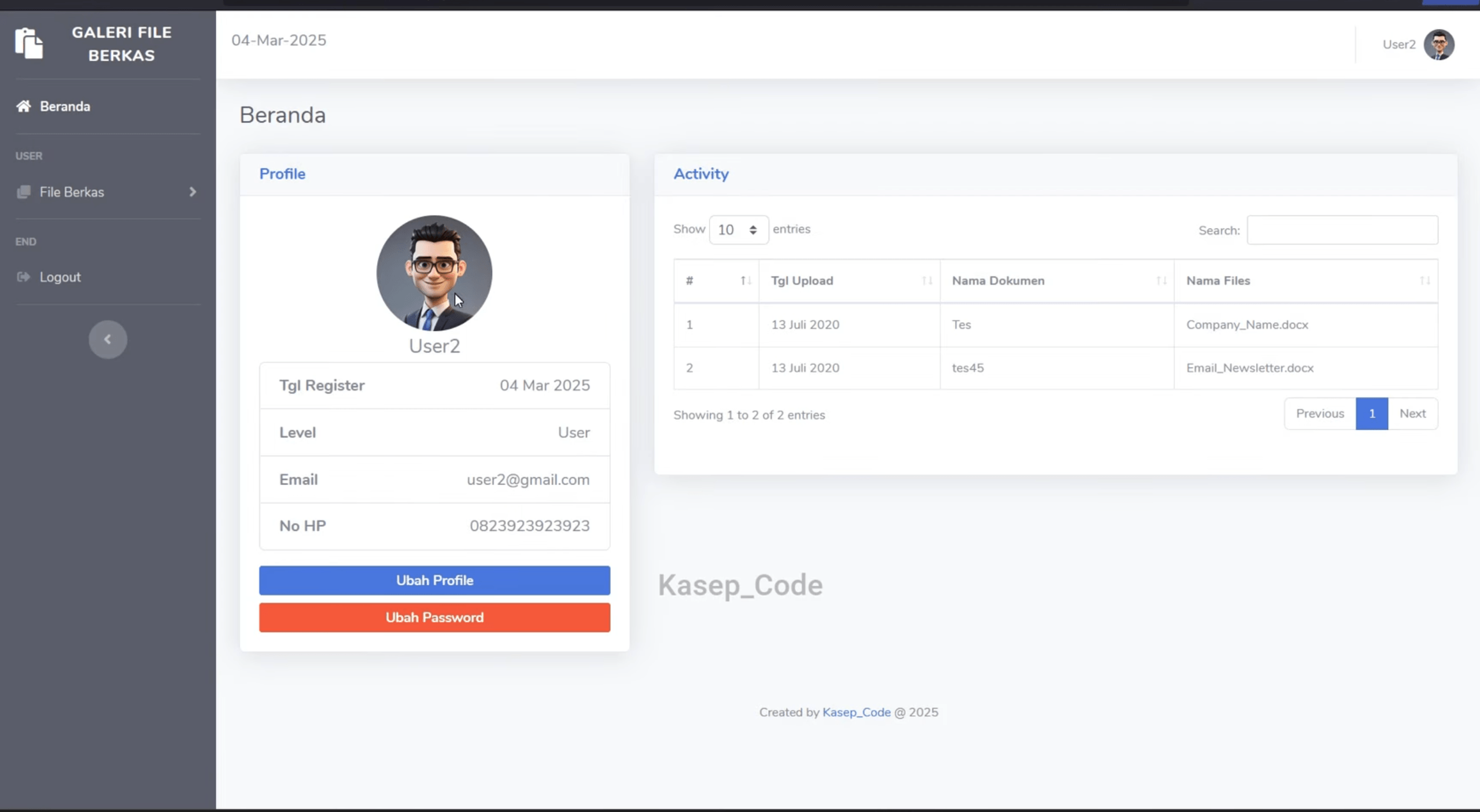Go to the Previous page of entries

pos(1320,414)
